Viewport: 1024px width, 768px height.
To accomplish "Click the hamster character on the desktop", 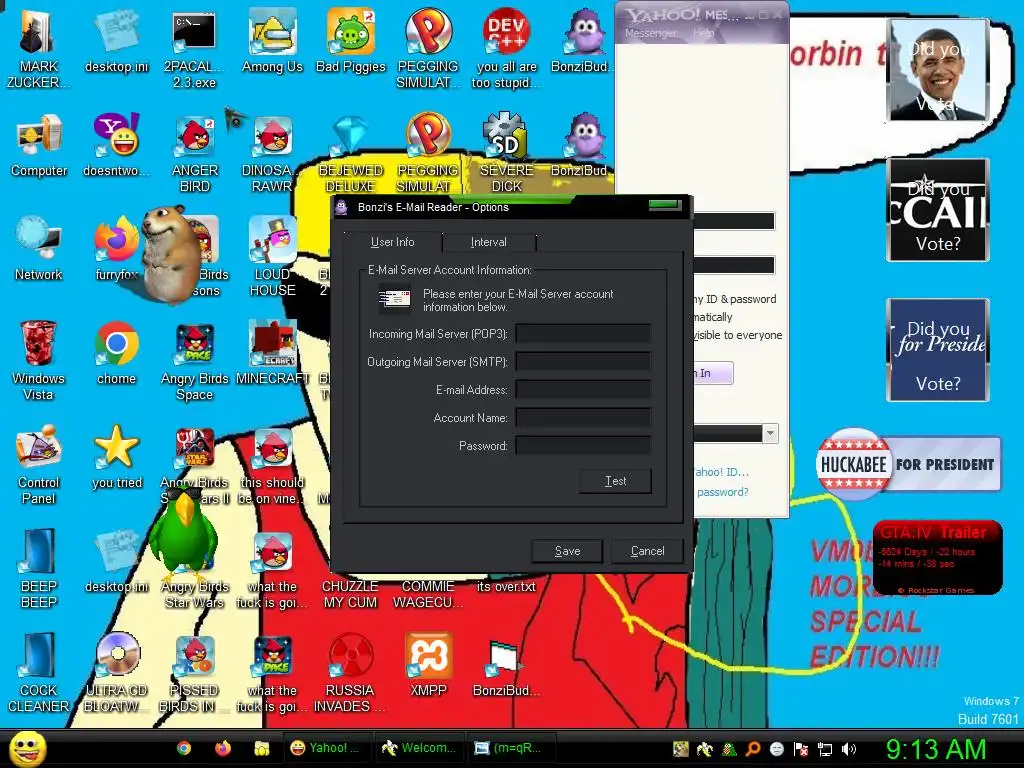I will (x=171, y=255).
